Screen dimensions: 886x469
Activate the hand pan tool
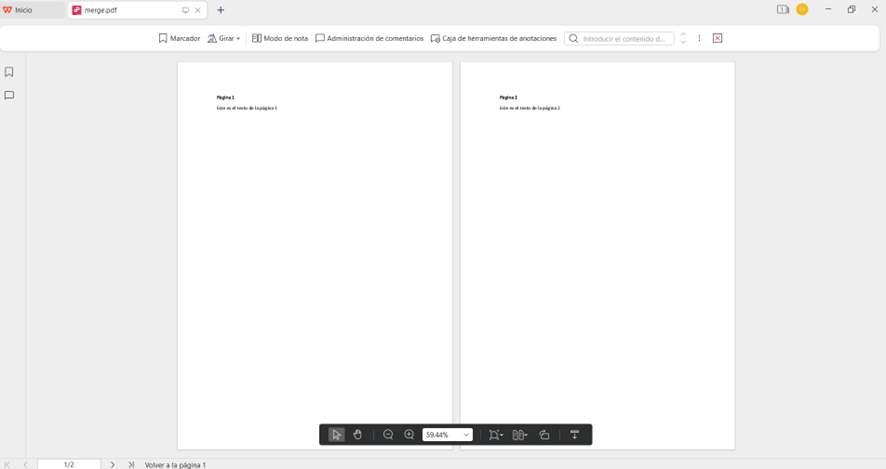coord(358,435)
